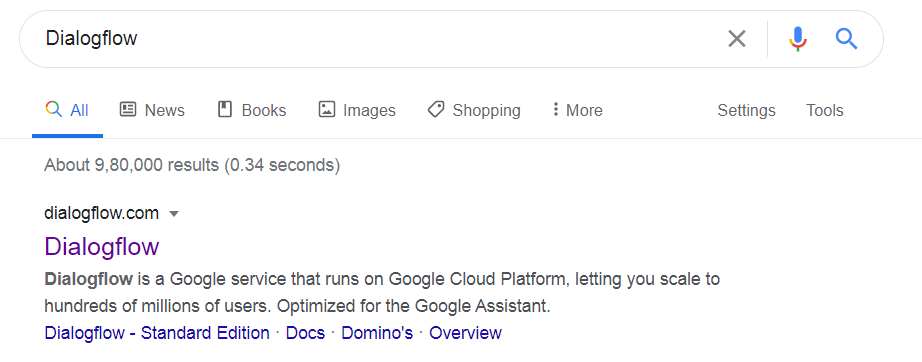Open Dialogflow - Standard Edition sitelink

pyautogui.click(x=157, y=333)
